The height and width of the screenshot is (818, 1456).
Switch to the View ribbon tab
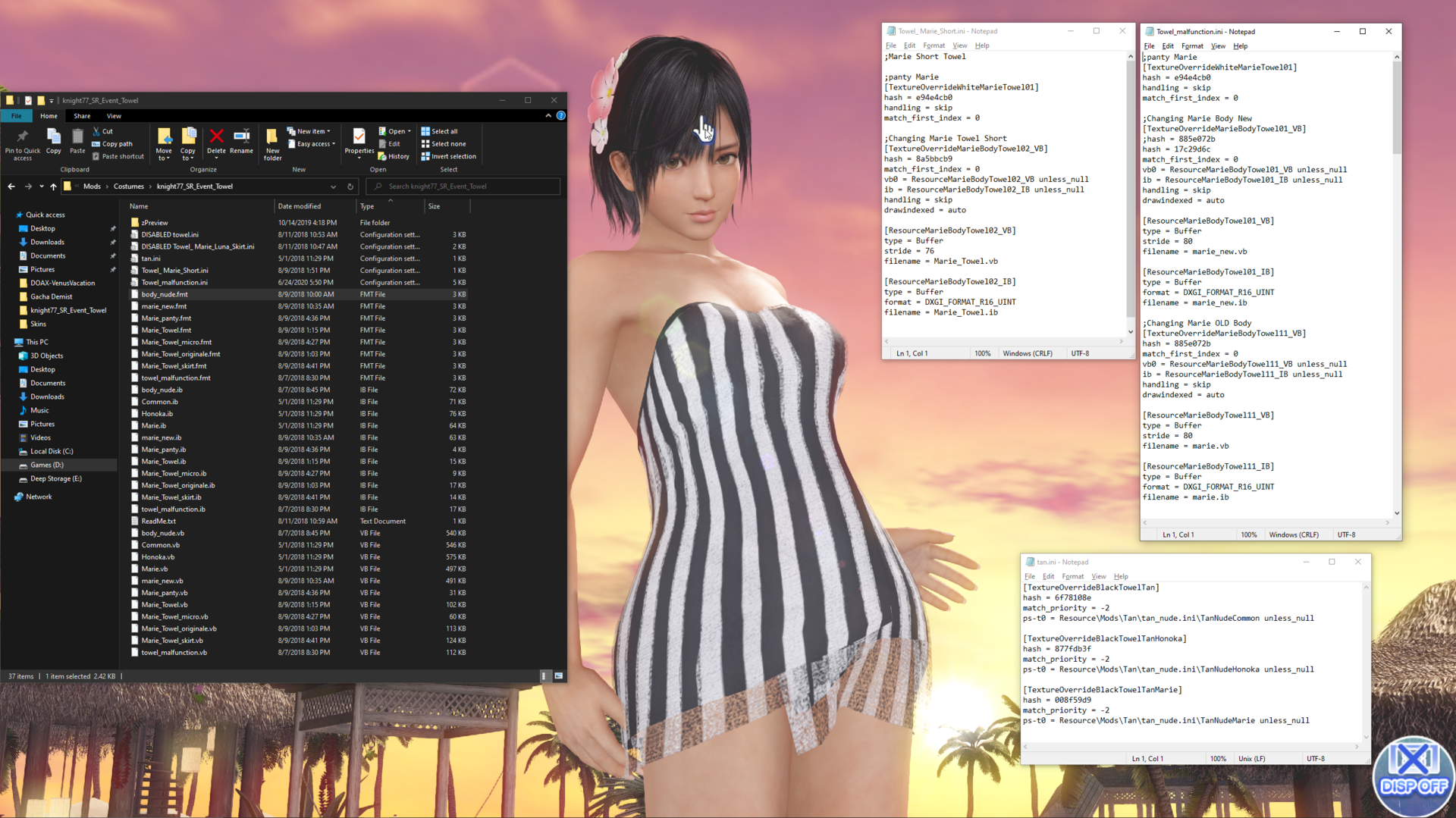pyautogui.click(x=114, y=116)
